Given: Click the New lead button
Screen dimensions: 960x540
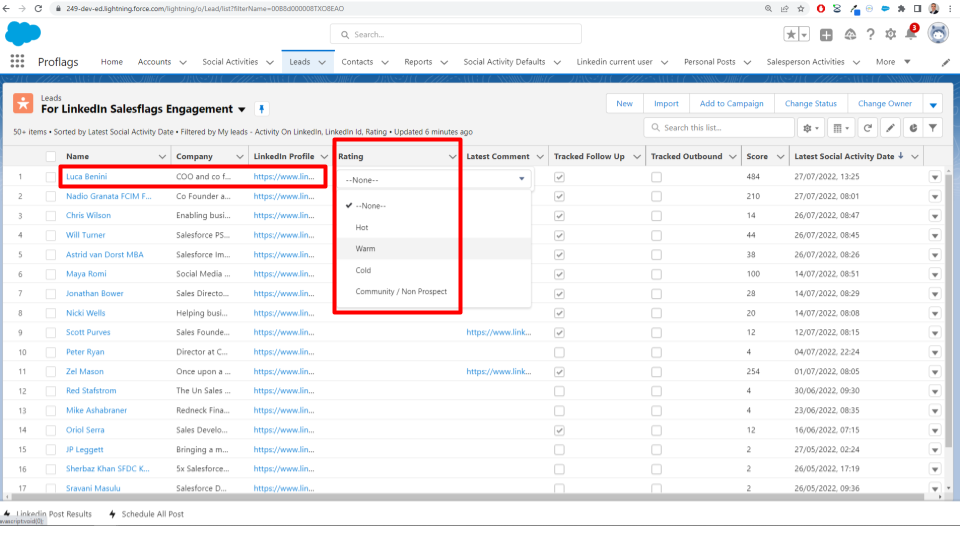Looking at the screenshot, I should [624, 103].
